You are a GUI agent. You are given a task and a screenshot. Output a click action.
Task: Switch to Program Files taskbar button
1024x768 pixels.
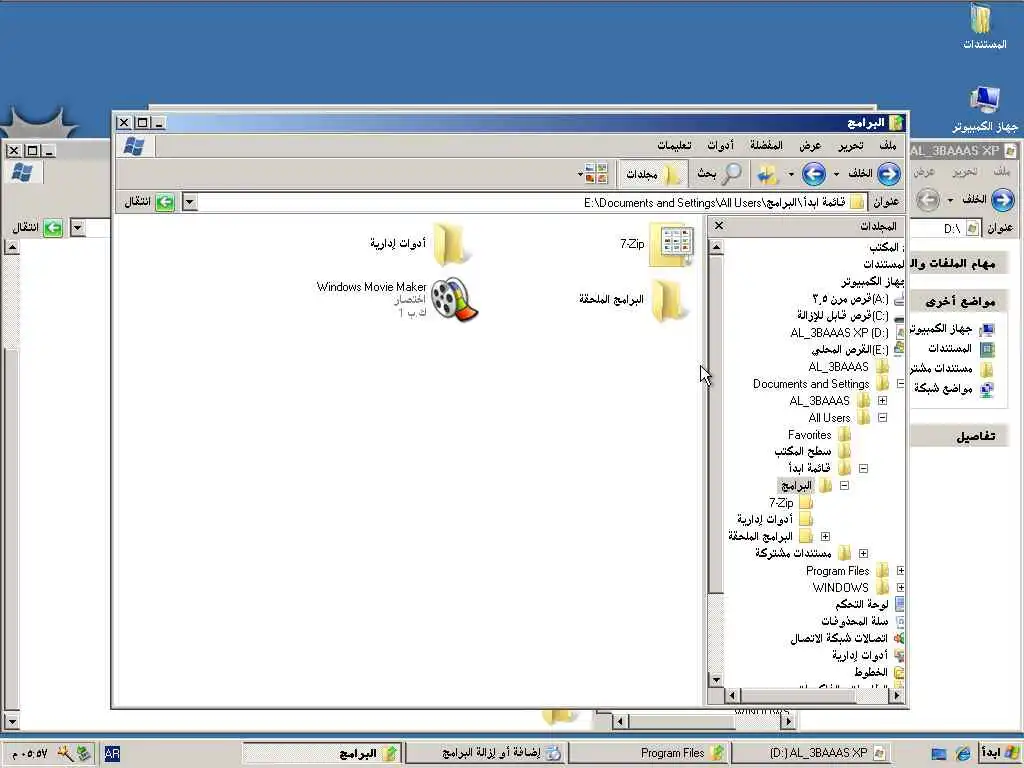[x=650, y=753]
